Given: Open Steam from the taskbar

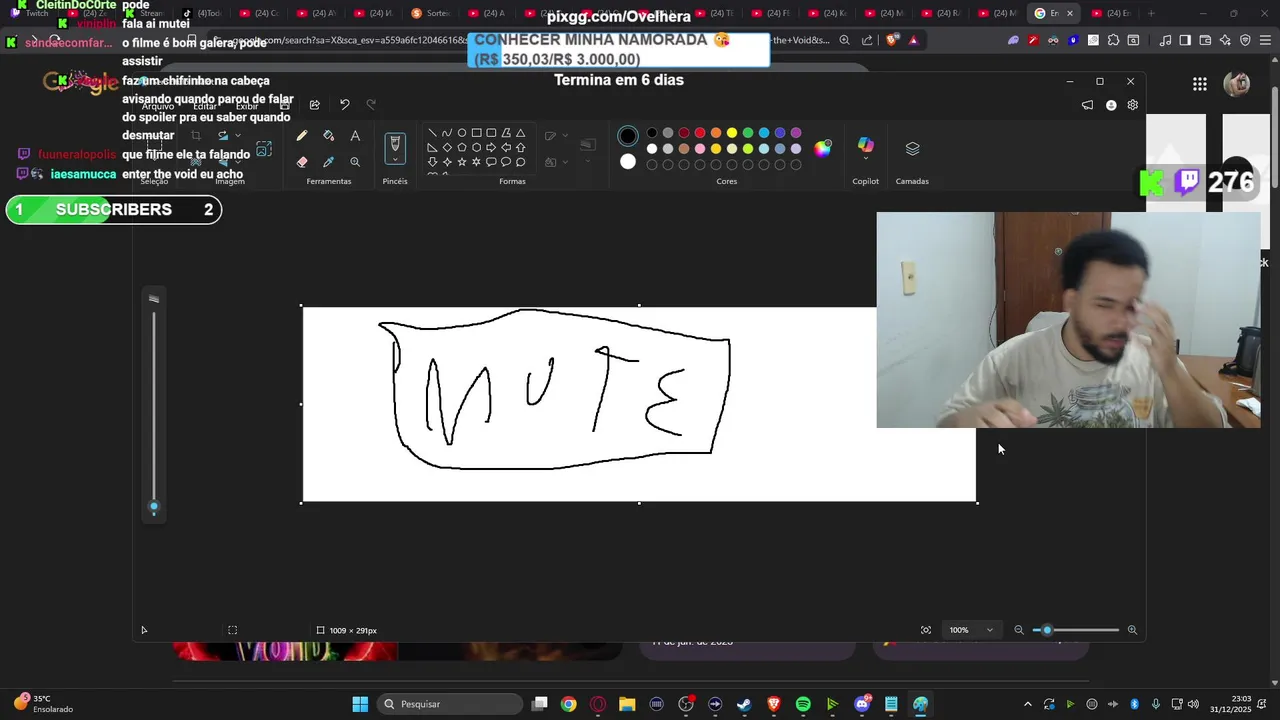Looking at the screenshot, I should (x=744, y=704).
